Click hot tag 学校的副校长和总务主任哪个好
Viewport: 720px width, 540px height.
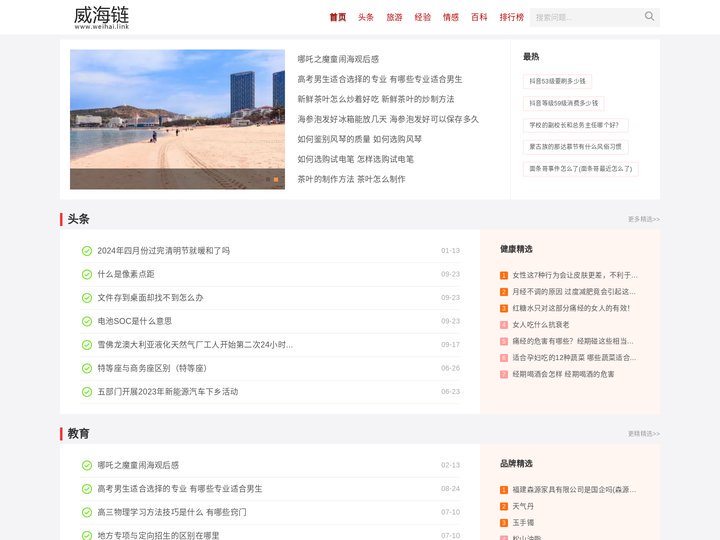click(x=575, y=125)
